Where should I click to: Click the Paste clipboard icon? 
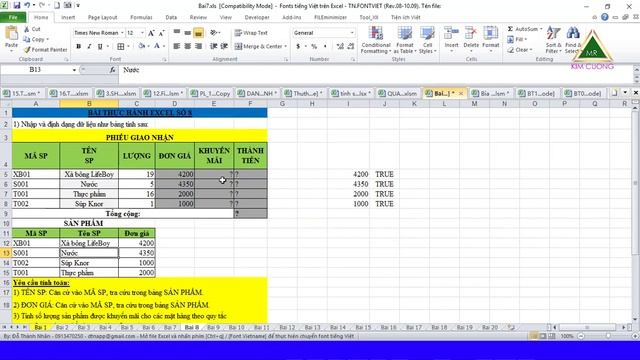[11, 34]
